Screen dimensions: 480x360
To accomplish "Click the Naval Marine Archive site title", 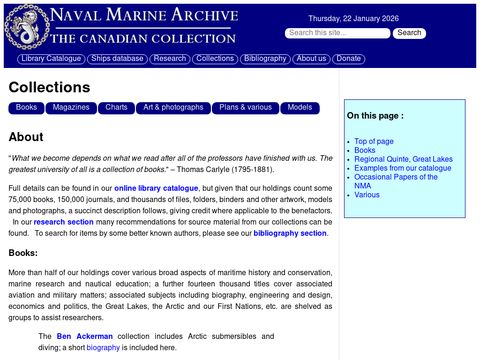I will [x=144, y=15].
